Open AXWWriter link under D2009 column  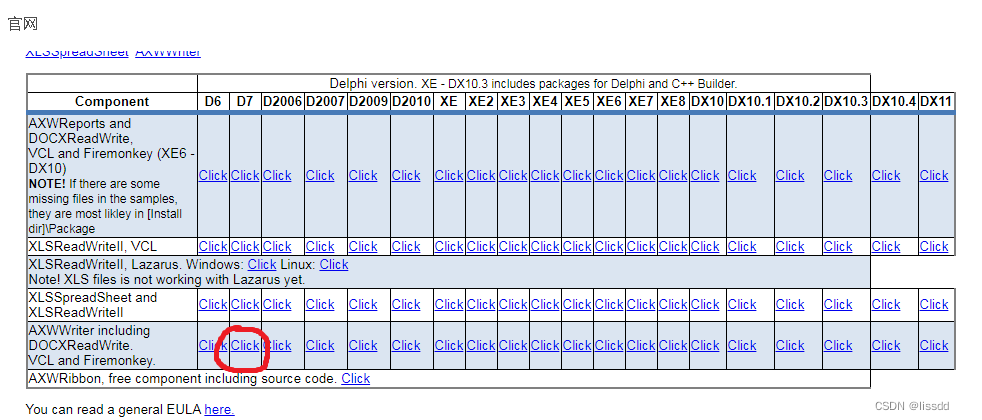tap(363, 346)
